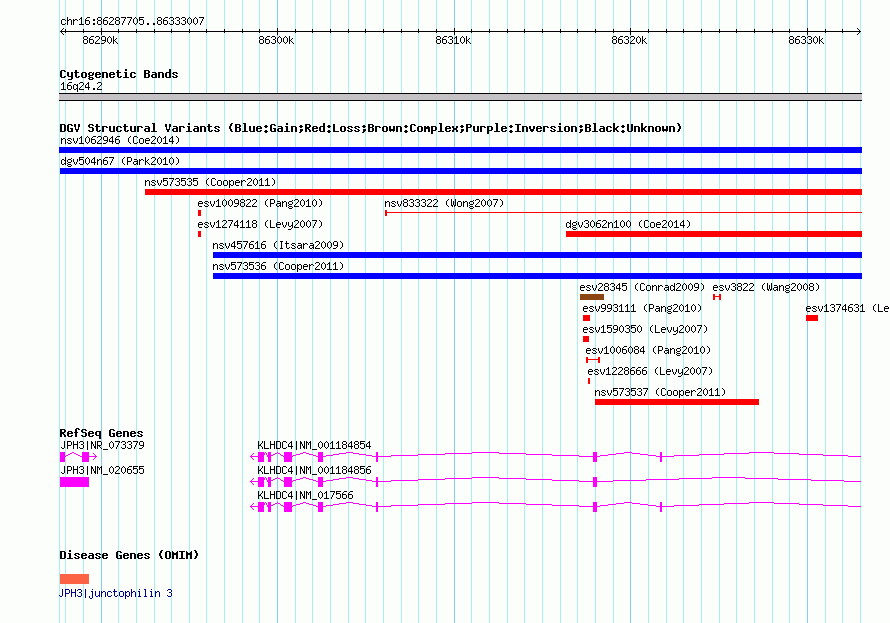Click the nsv833322 (Wong2007) variant label

(444, 203)
